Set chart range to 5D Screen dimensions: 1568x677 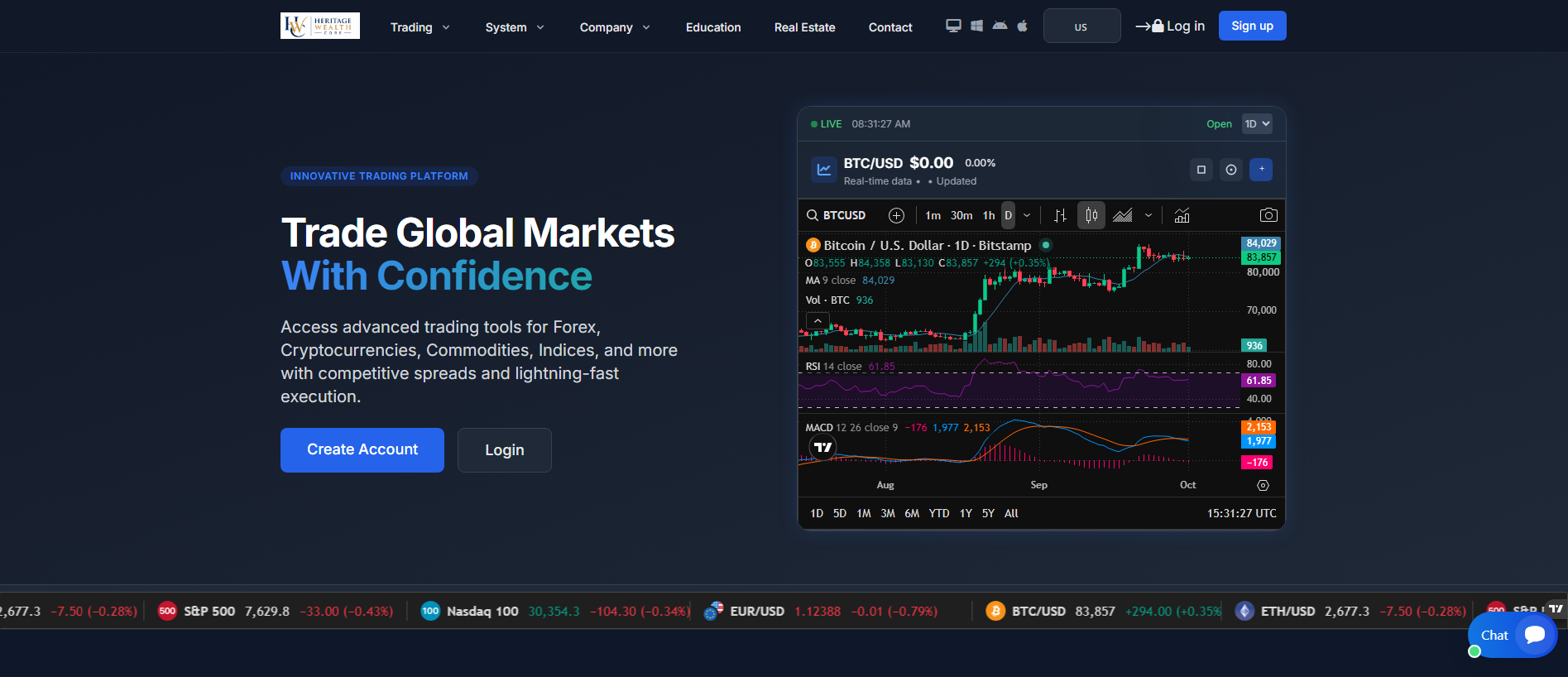pyautogui.click(x=839, y=513)
